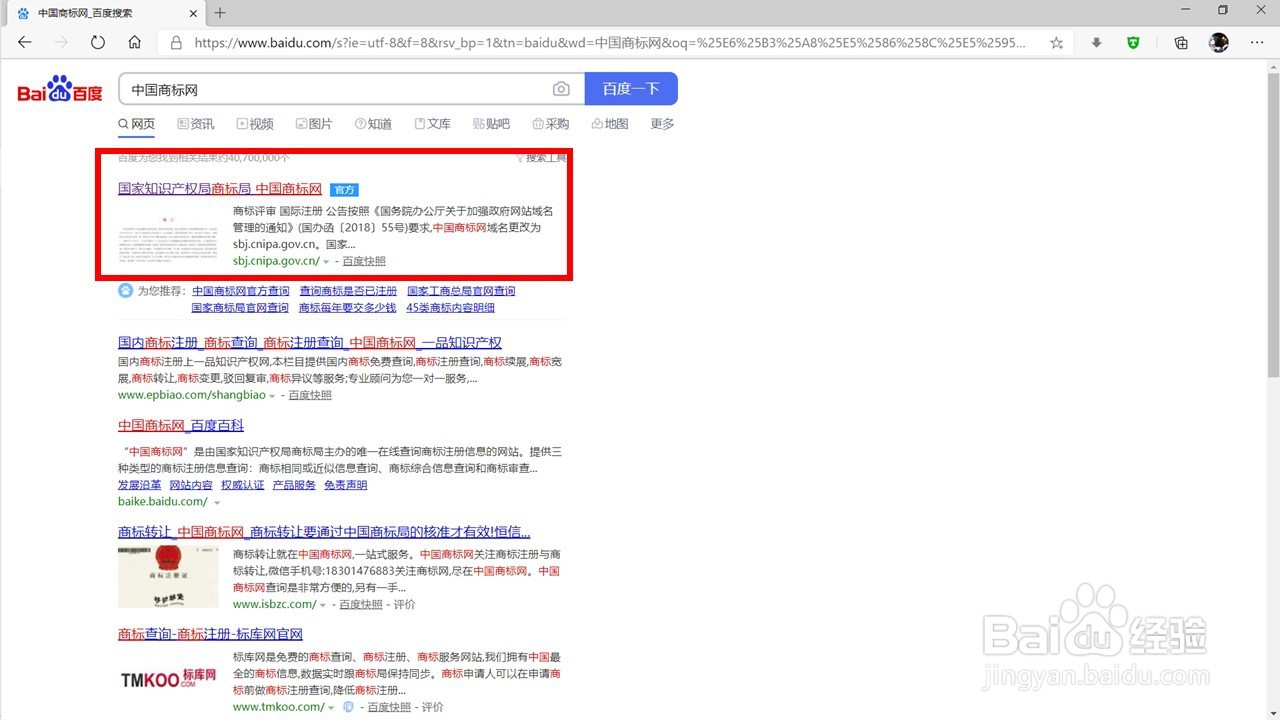Click 国家工商总局官网查询 suggestion
Viewport: 1280px width, 720px height.
(x=461, y=291)
